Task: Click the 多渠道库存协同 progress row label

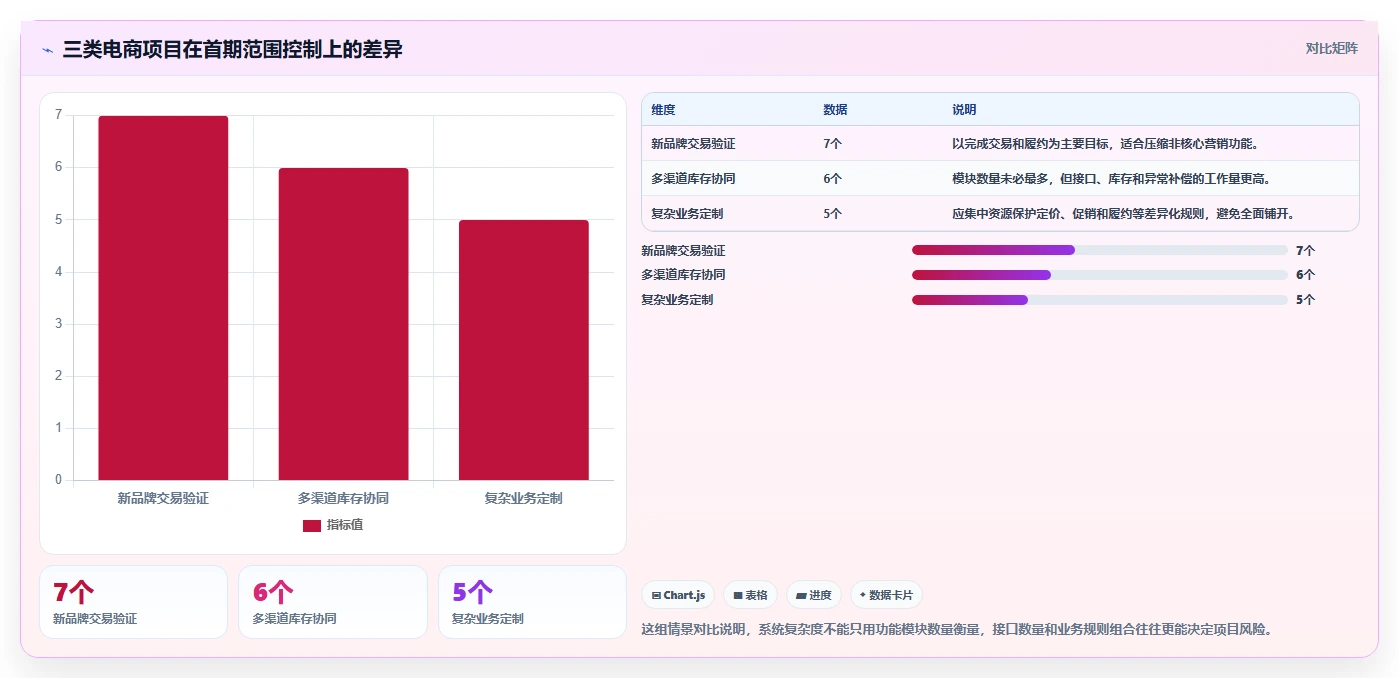Action: coord(683,275)
